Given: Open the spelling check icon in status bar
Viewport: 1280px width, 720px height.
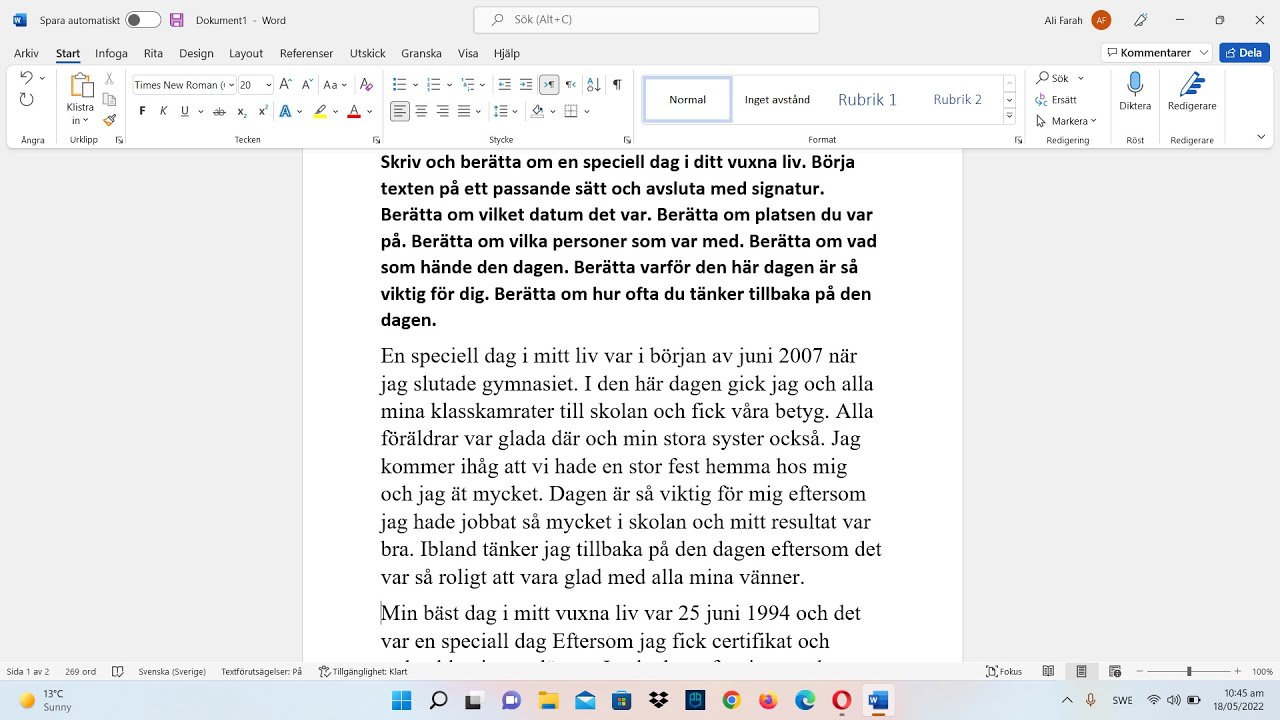Looking at the screenshot, I should pos(118,672).
